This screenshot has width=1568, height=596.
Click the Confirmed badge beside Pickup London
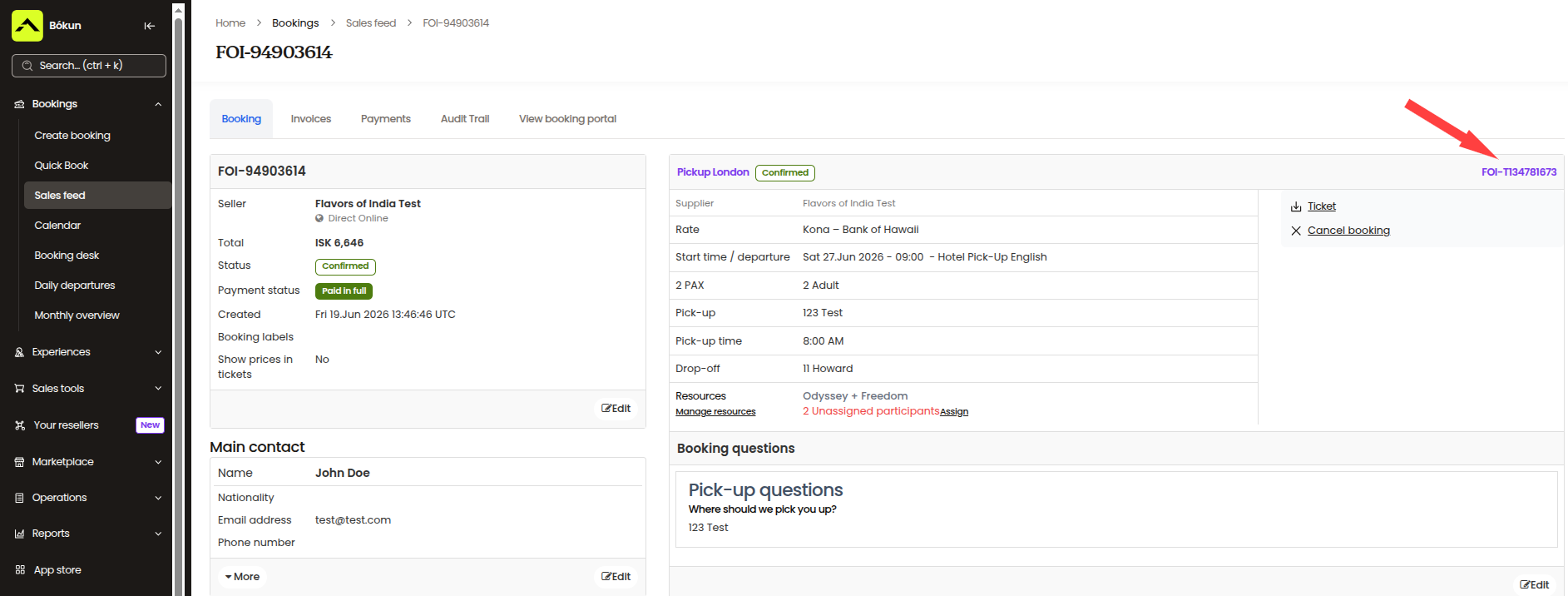[x=785, y=173]
